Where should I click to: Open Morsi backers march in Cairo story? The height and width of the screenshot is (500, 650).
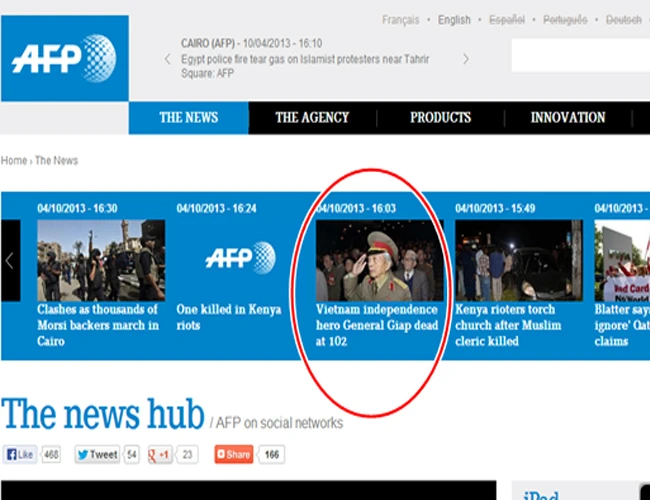98,325
